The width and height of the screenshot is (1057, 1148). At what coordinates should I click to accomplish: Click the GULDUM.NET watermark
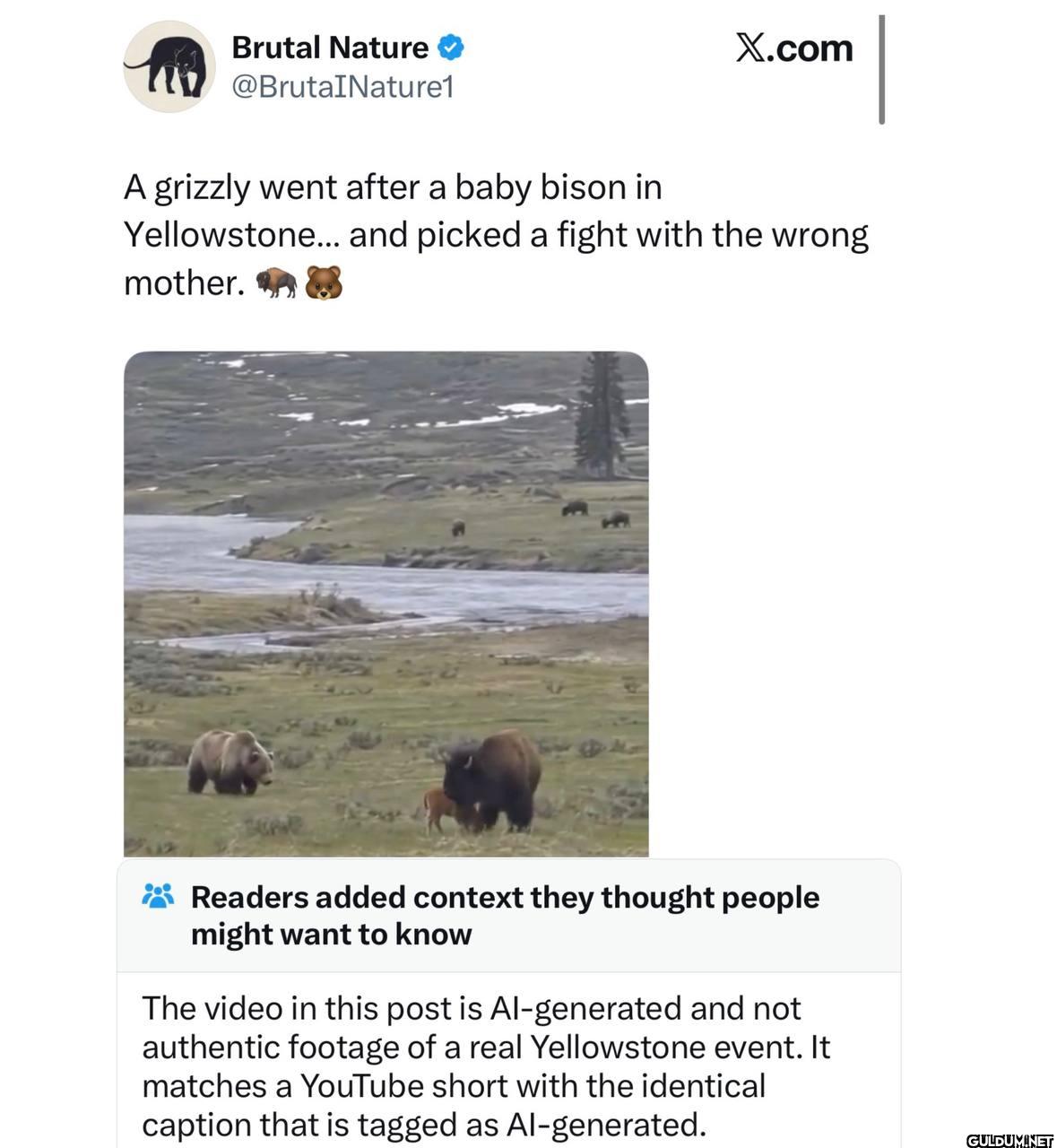(x=1009, y=1140)
